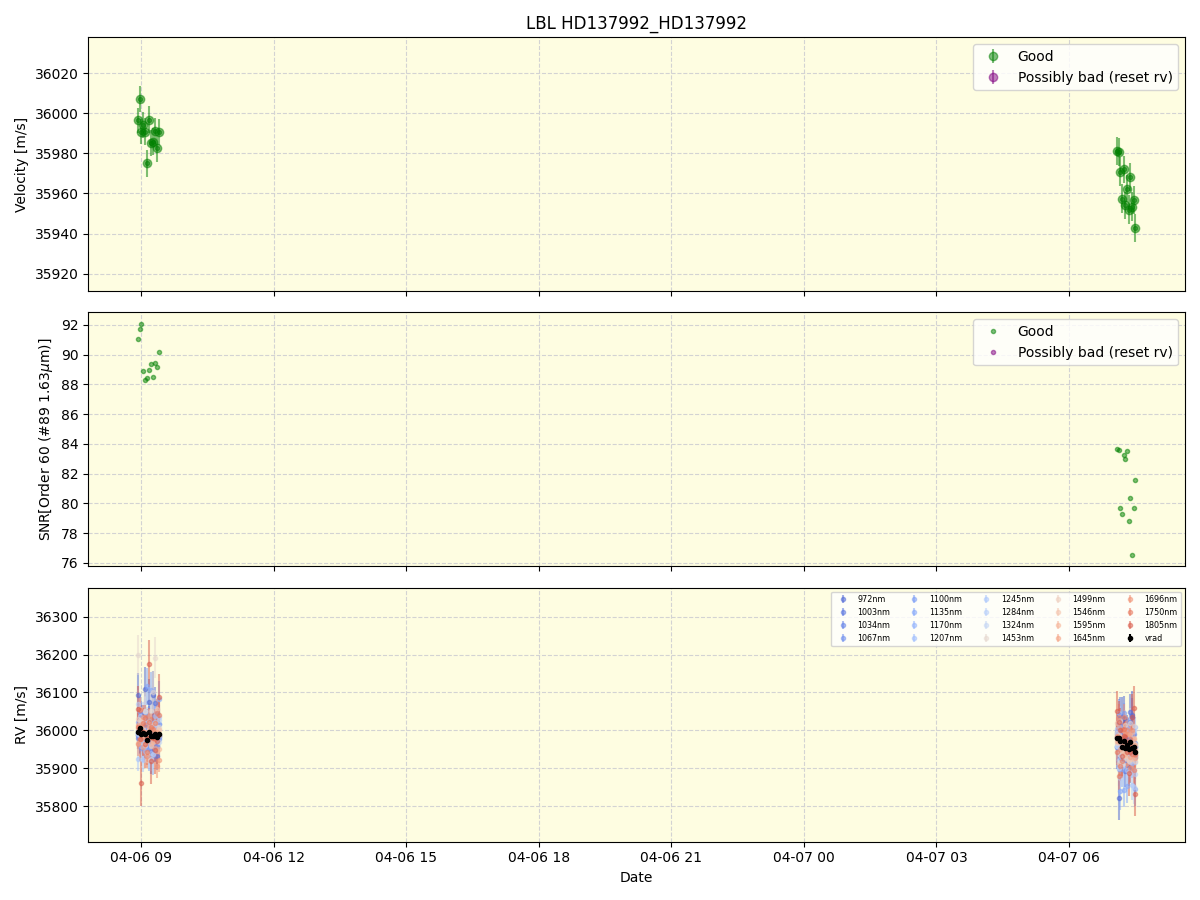The image size is (1200, 900).
Task: Click the '86' SNR tick label
Action: (x=71, y=414)
